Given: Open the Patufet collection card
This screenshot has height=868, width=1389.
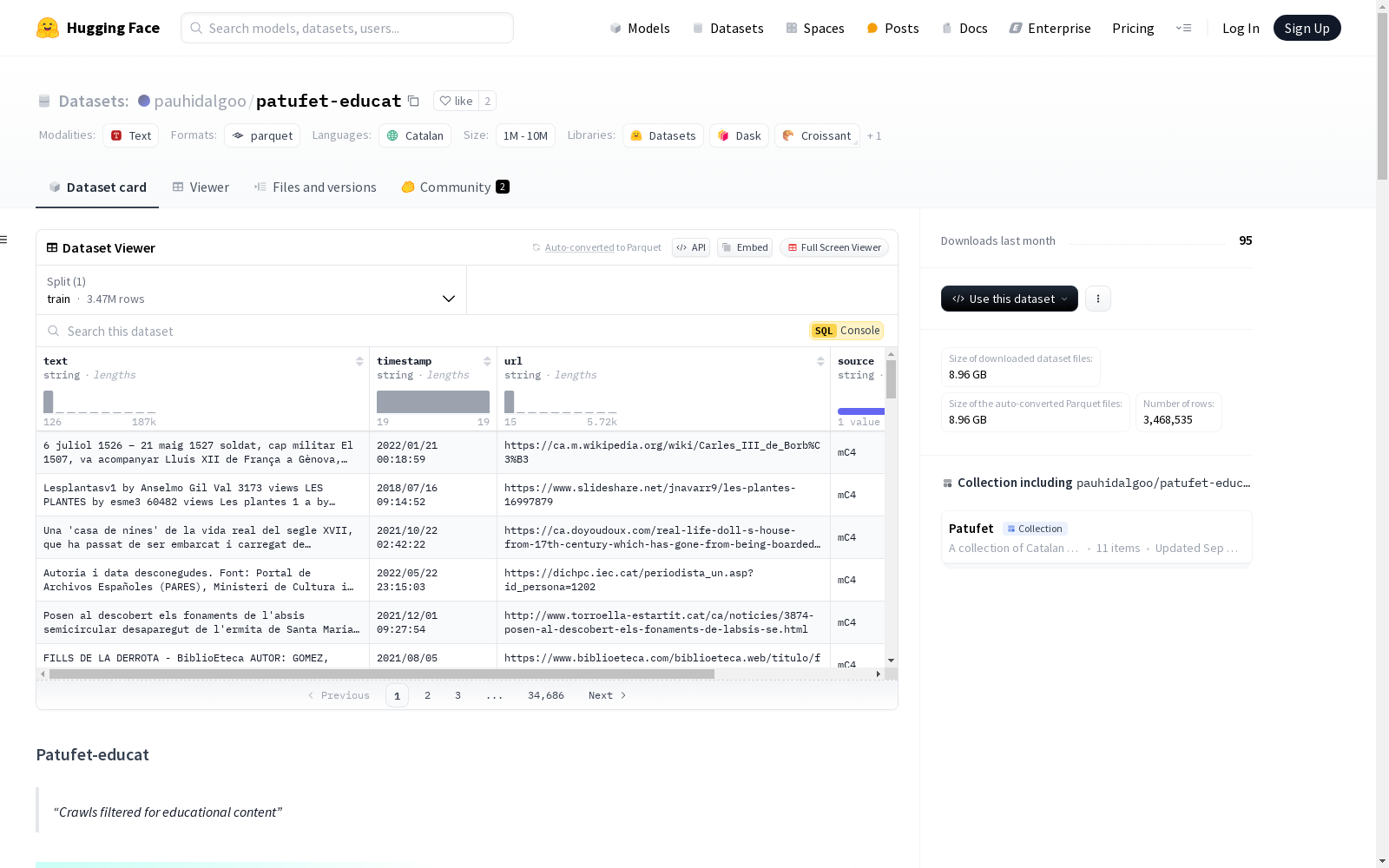Looking at the screenshot, I should 1096,537.
